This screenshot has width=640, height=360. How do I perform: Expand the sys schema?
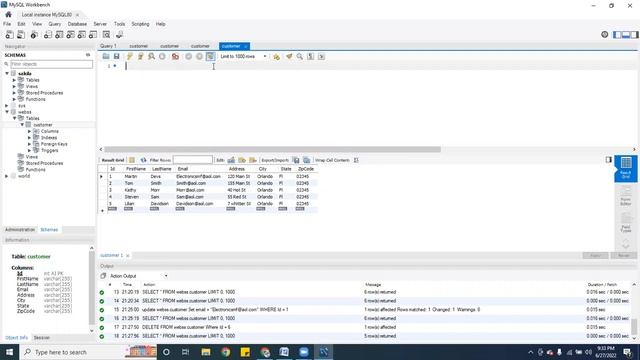point(7,106)
